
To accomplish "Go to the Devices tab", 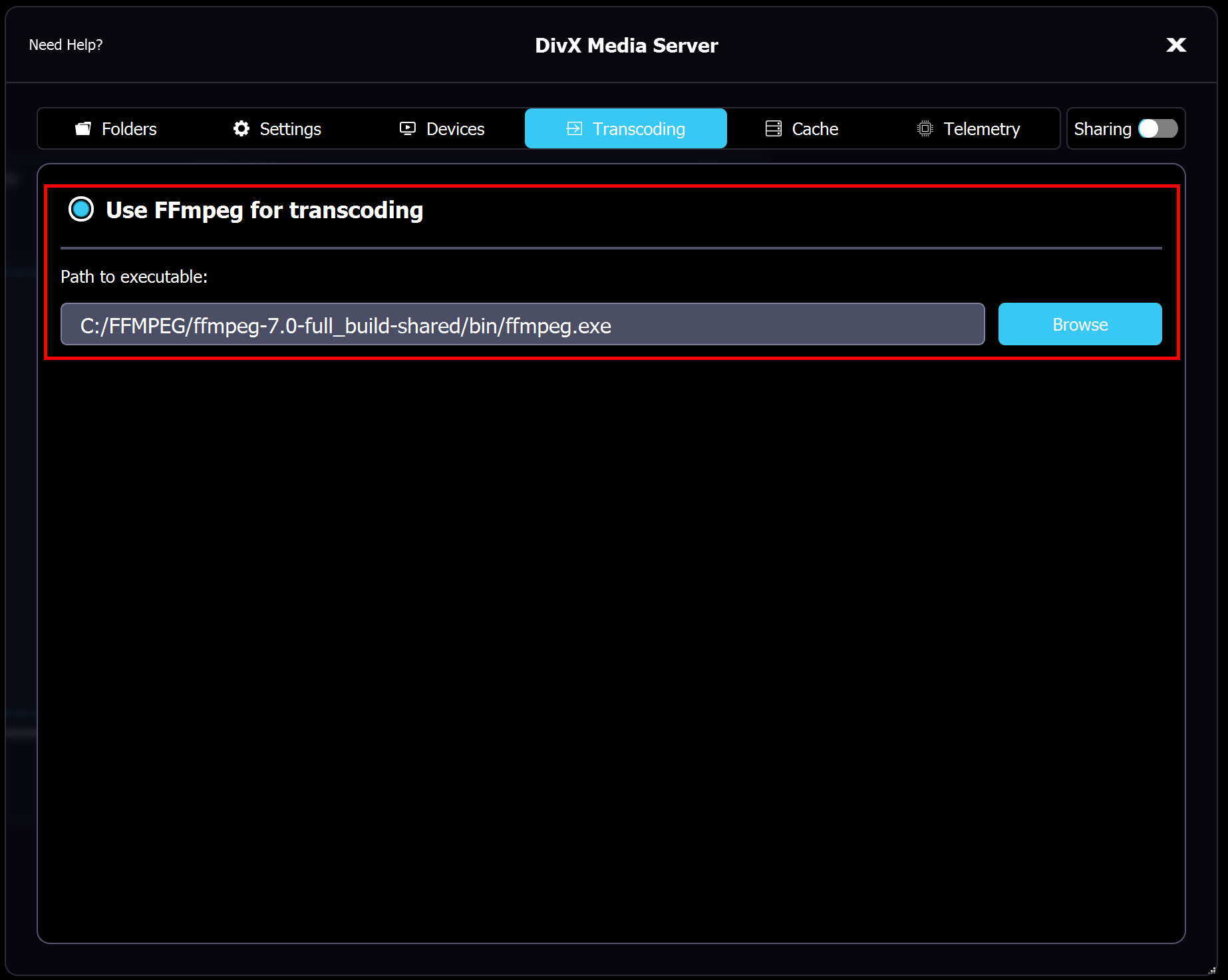I will pos(442,128).
